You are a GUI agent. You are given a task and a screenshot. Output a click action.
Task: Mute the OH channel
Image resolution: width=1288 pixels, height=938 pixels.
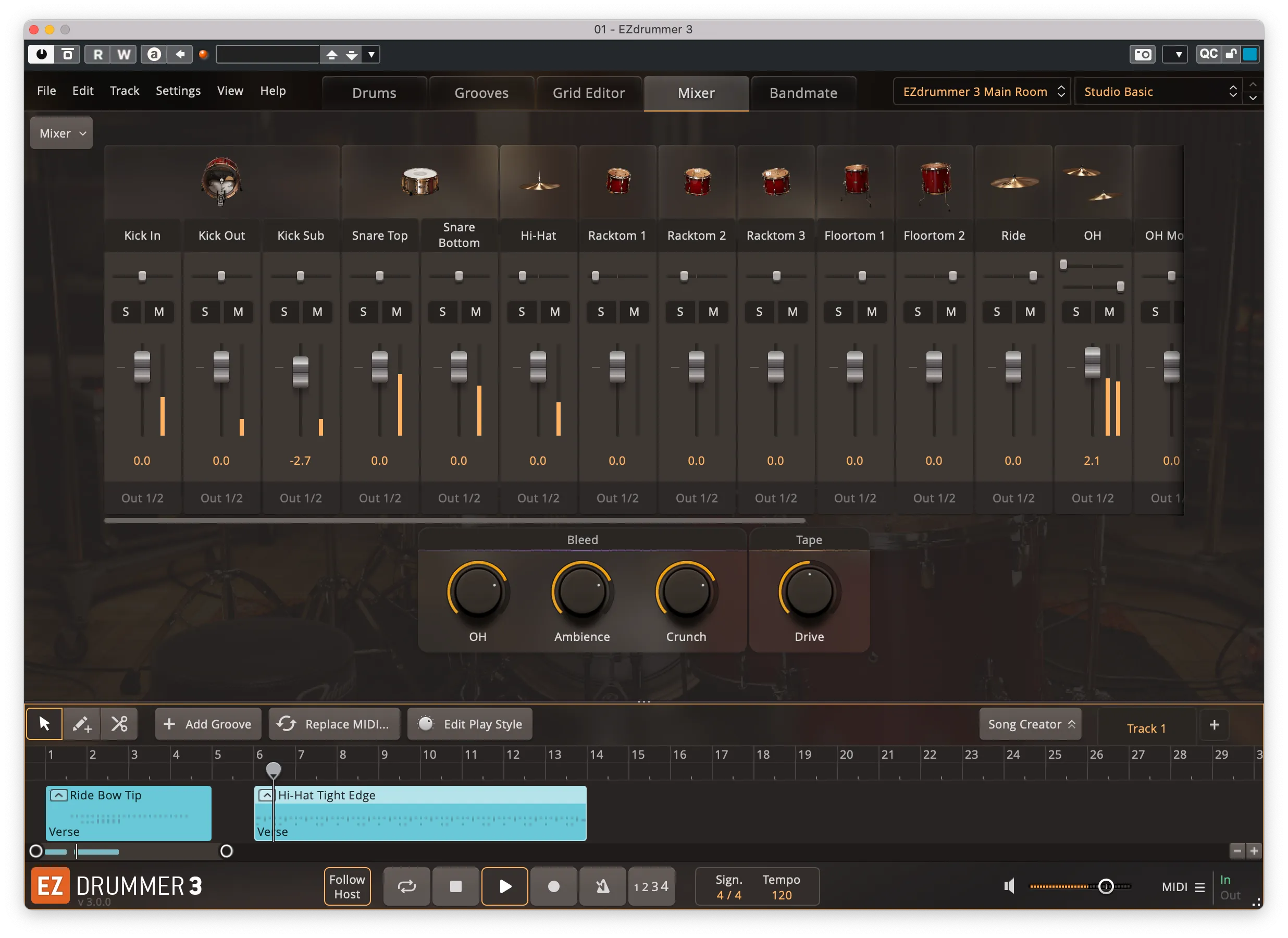pos(1109,311)
